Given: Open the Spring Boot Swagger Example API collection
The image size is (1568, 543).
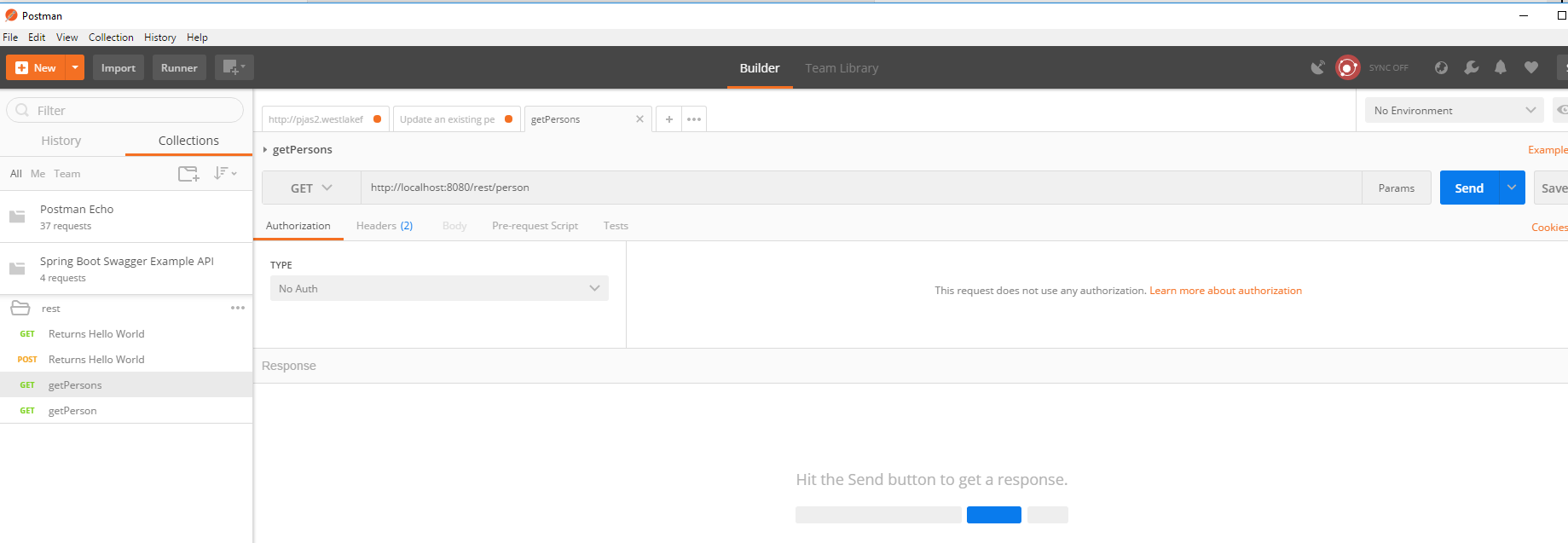Looking at the screenshot, I should coord(126,269).
